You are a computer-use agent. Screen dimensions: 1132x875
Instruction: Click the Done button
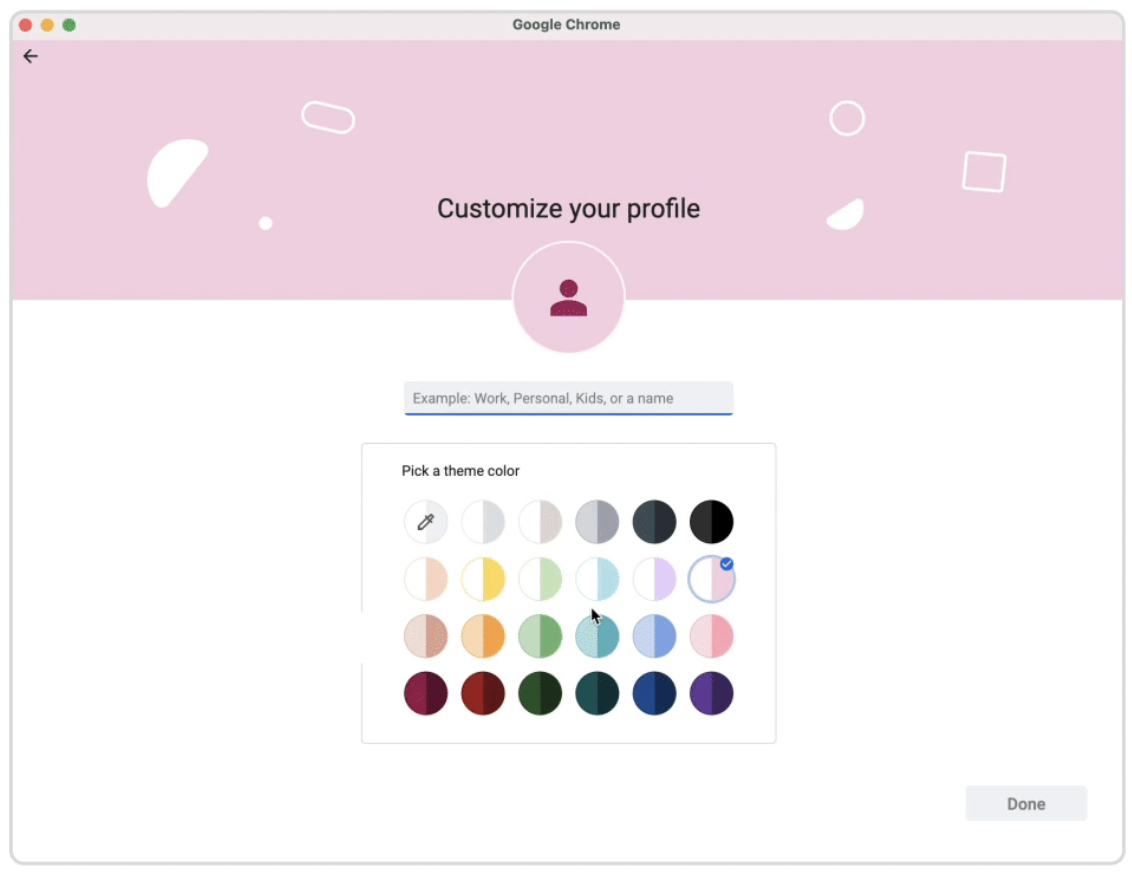click(x=1026, y=803)
